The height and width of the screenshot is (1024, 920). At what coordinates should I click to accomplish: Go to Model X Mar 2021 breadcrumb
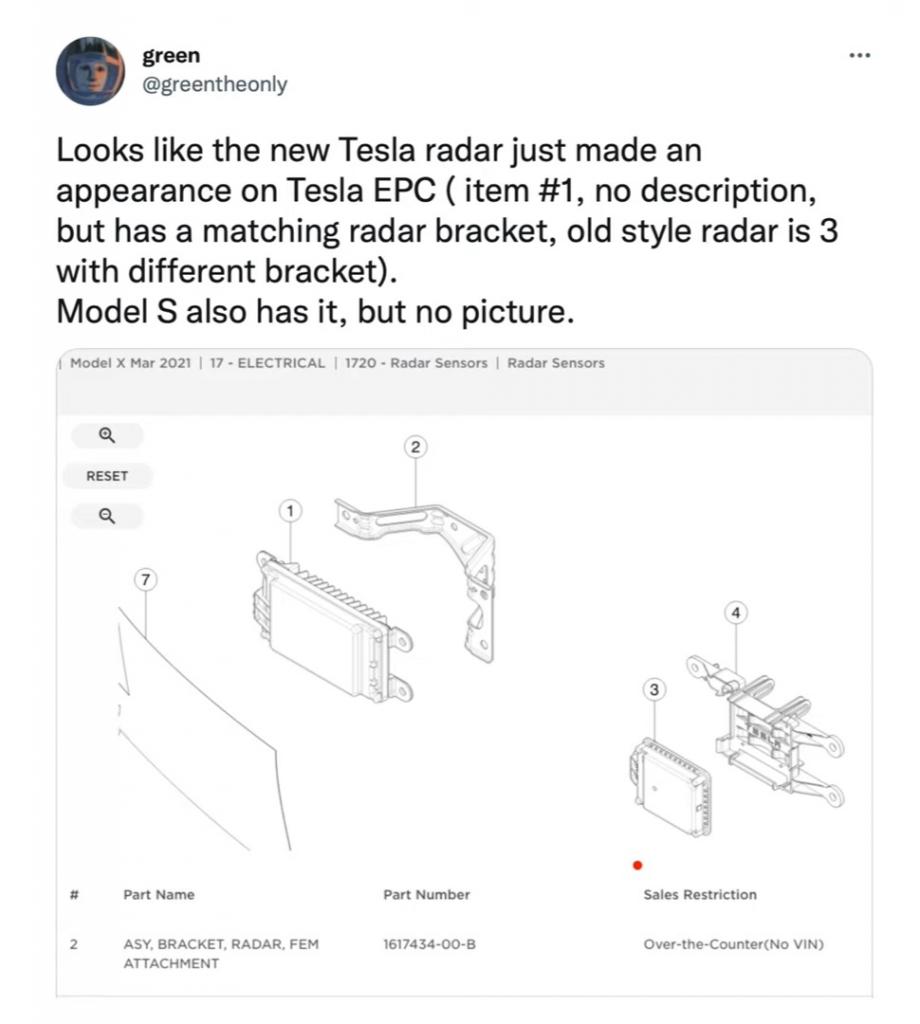130,363
